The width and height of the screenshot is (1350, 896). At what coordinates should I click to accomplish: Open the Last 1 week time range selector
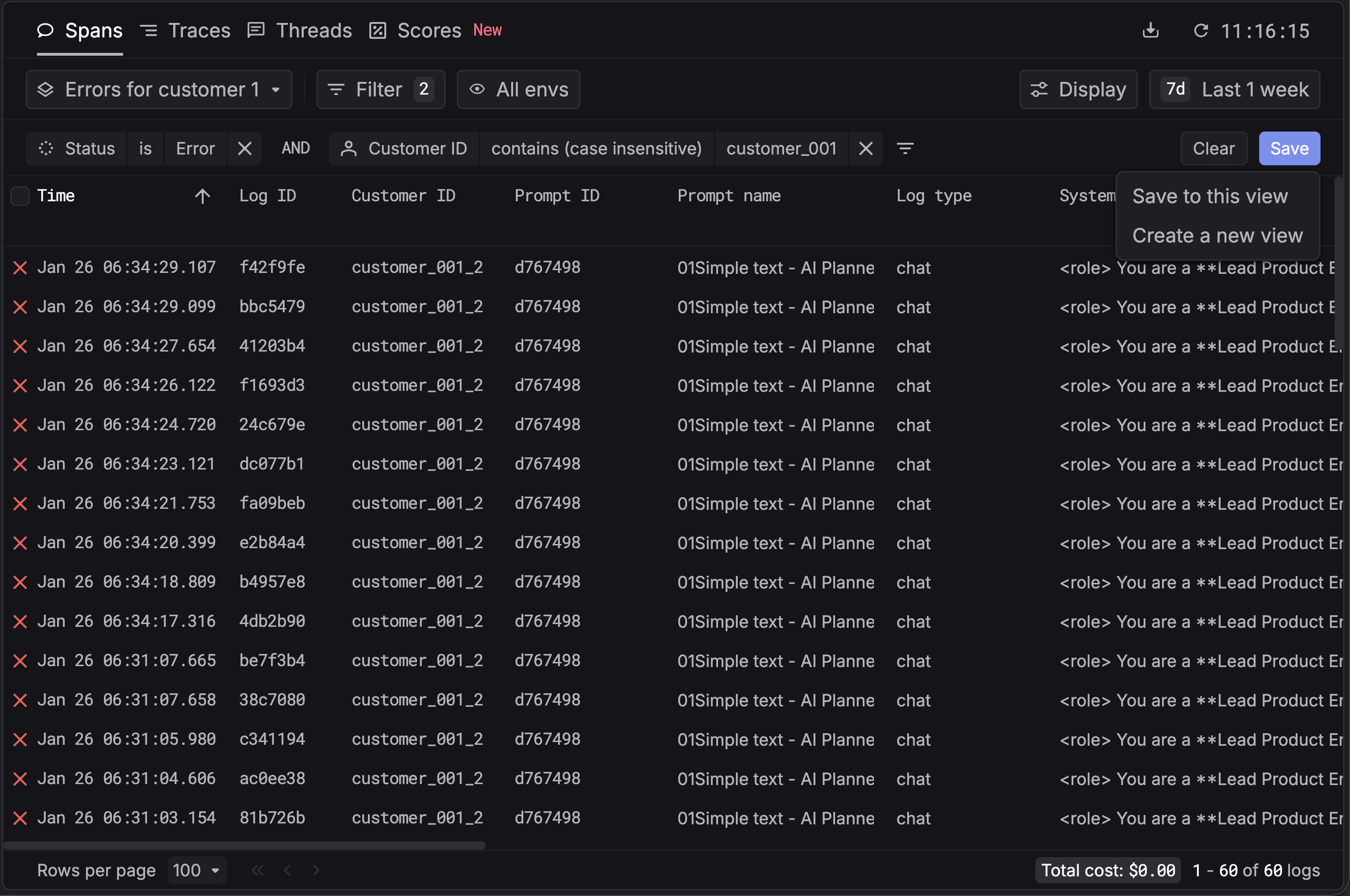(1234, 90)
